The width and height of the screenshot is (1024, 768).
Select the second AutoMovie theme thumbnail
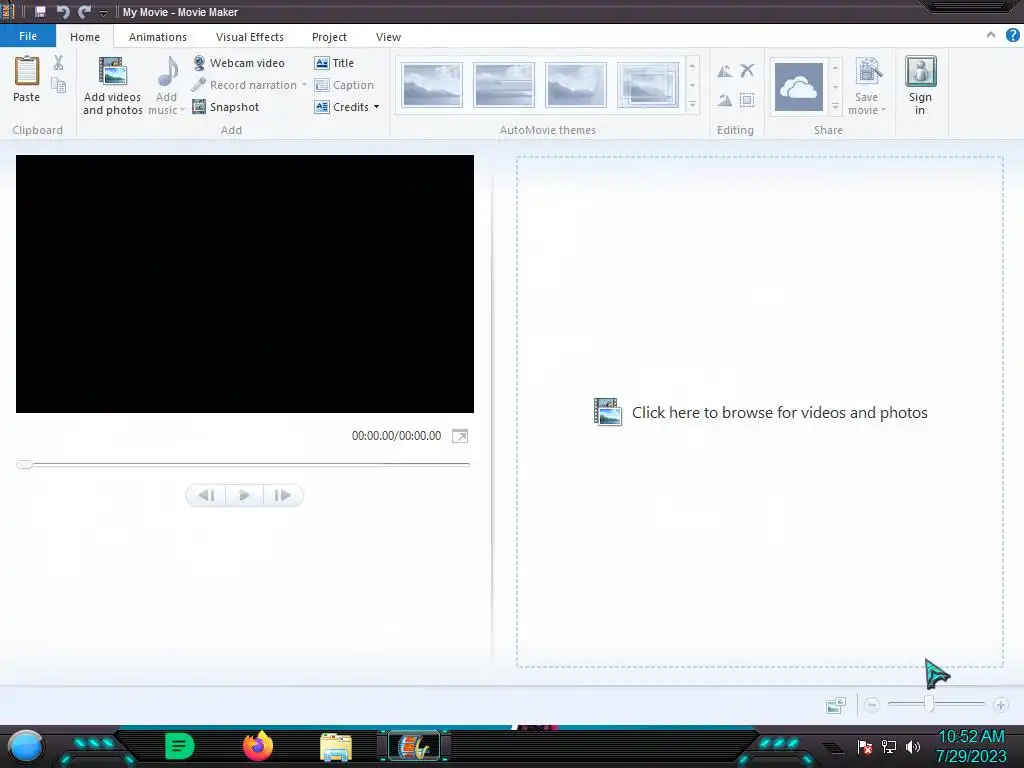[504, 85]
